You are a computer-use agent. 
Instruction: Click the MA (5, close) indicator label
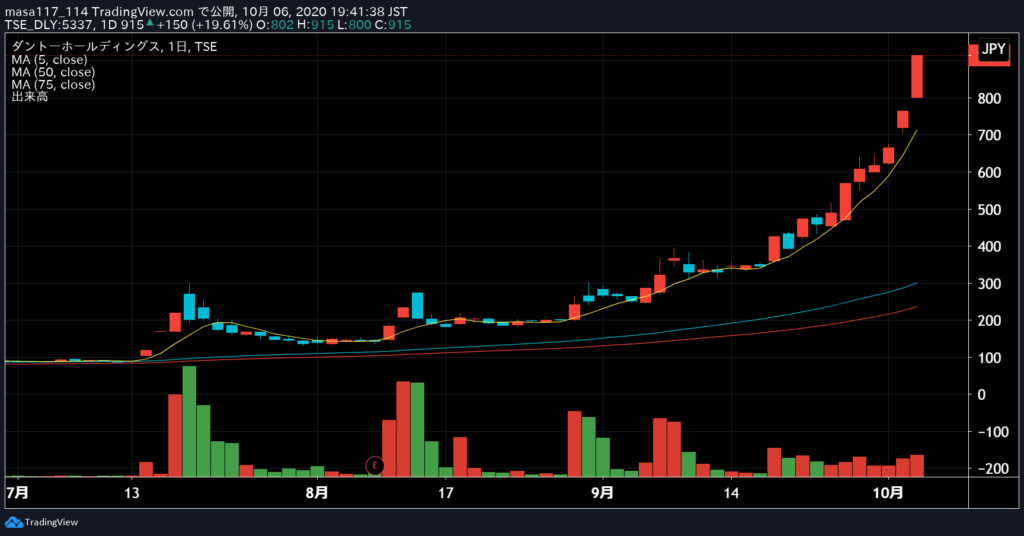(49, 59)
